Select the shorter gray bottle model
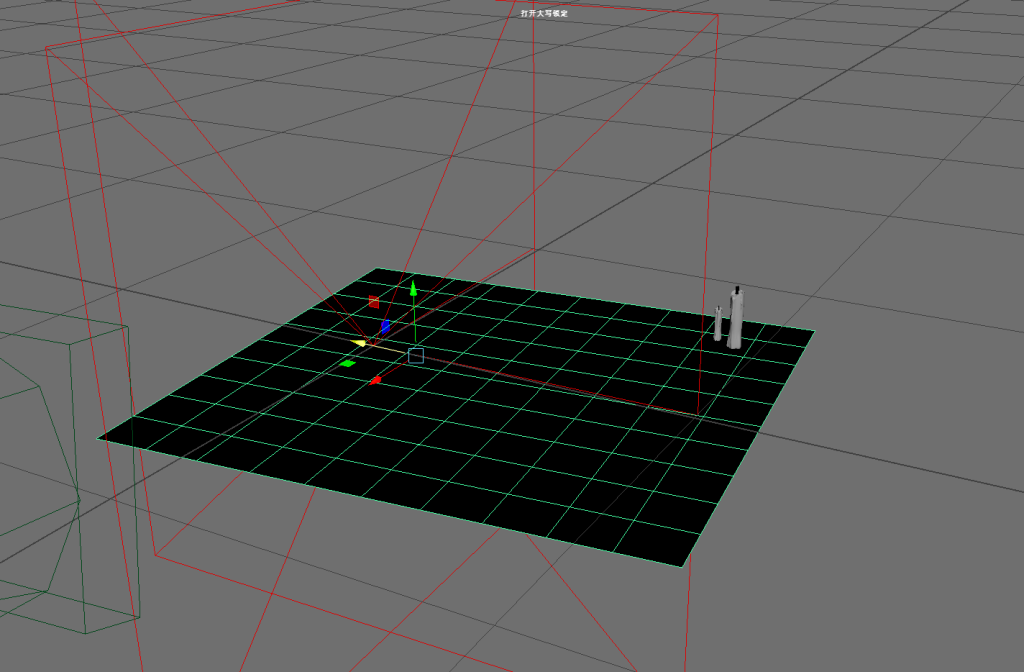Screen dimensions: 1024x672 point(718,323)
